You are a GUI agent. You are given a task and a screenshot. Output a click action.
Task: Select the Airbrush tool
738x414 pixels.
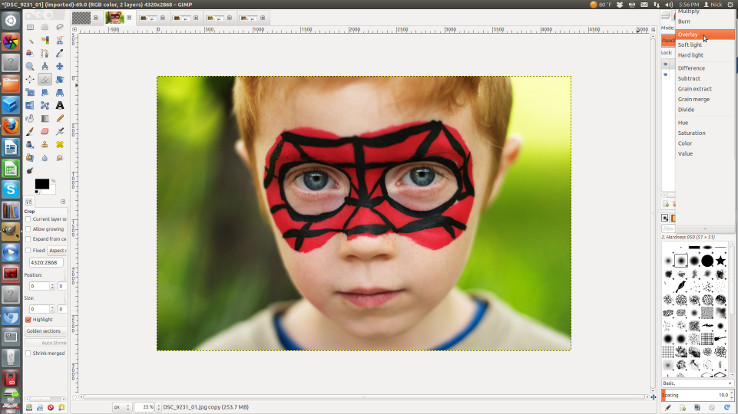(x=60, y=132)
